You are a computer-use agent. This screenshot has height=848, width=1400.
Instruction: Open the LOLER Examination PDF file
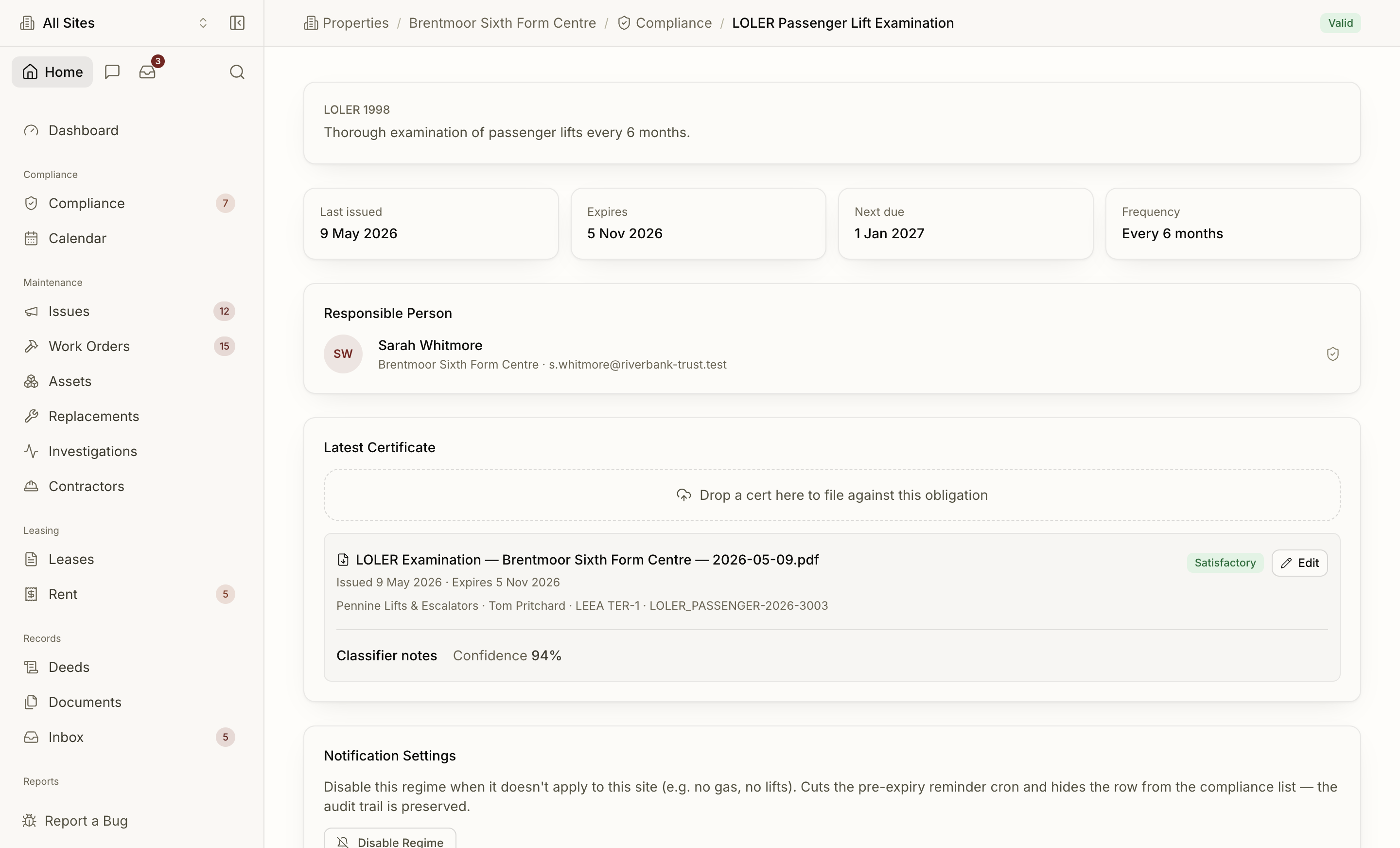point(587,559)
